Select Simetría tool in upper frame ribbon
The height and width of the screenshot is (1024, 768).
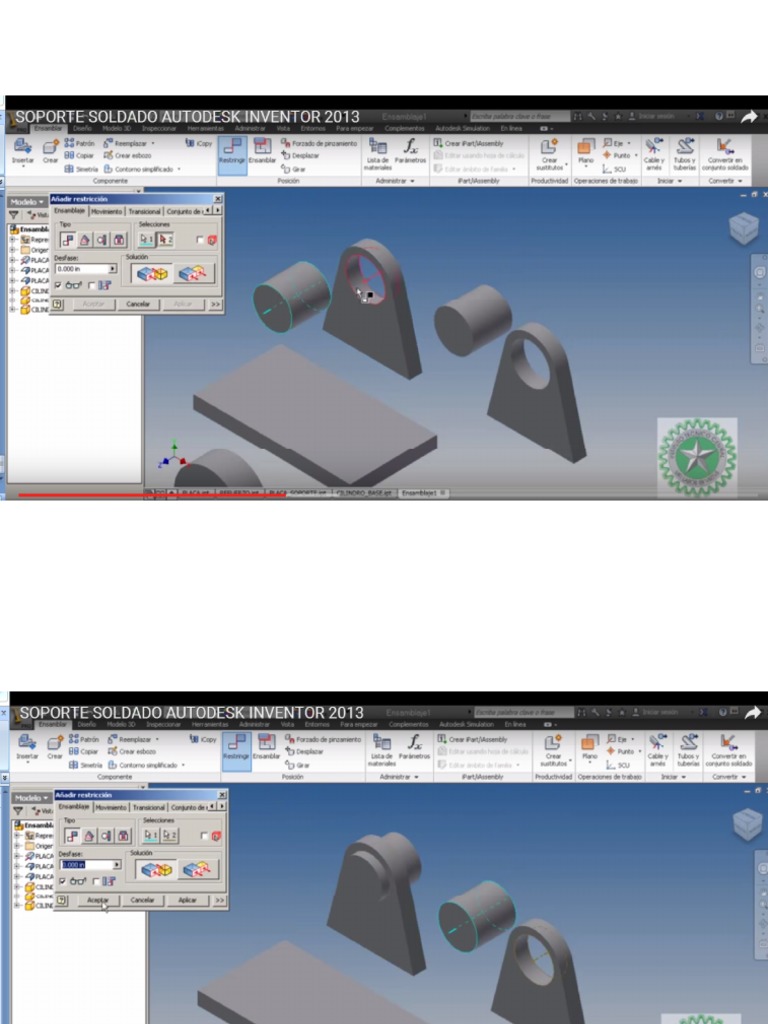tap(81, 168)
